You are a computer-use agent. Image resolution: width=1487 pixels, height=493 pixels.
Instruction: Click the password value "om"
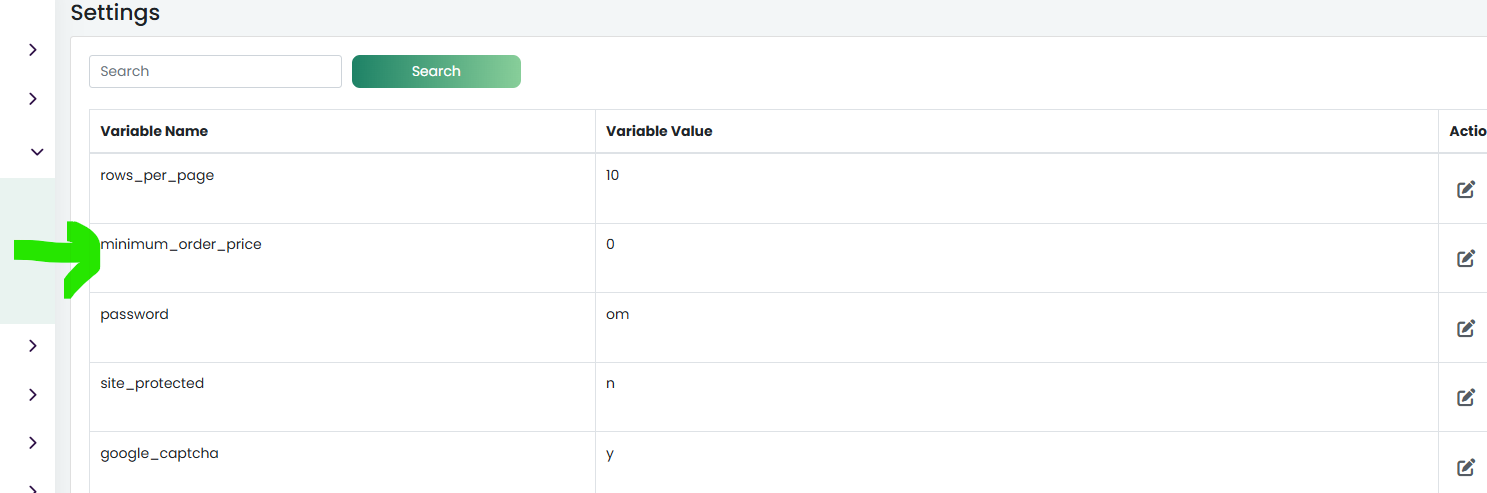617,314
